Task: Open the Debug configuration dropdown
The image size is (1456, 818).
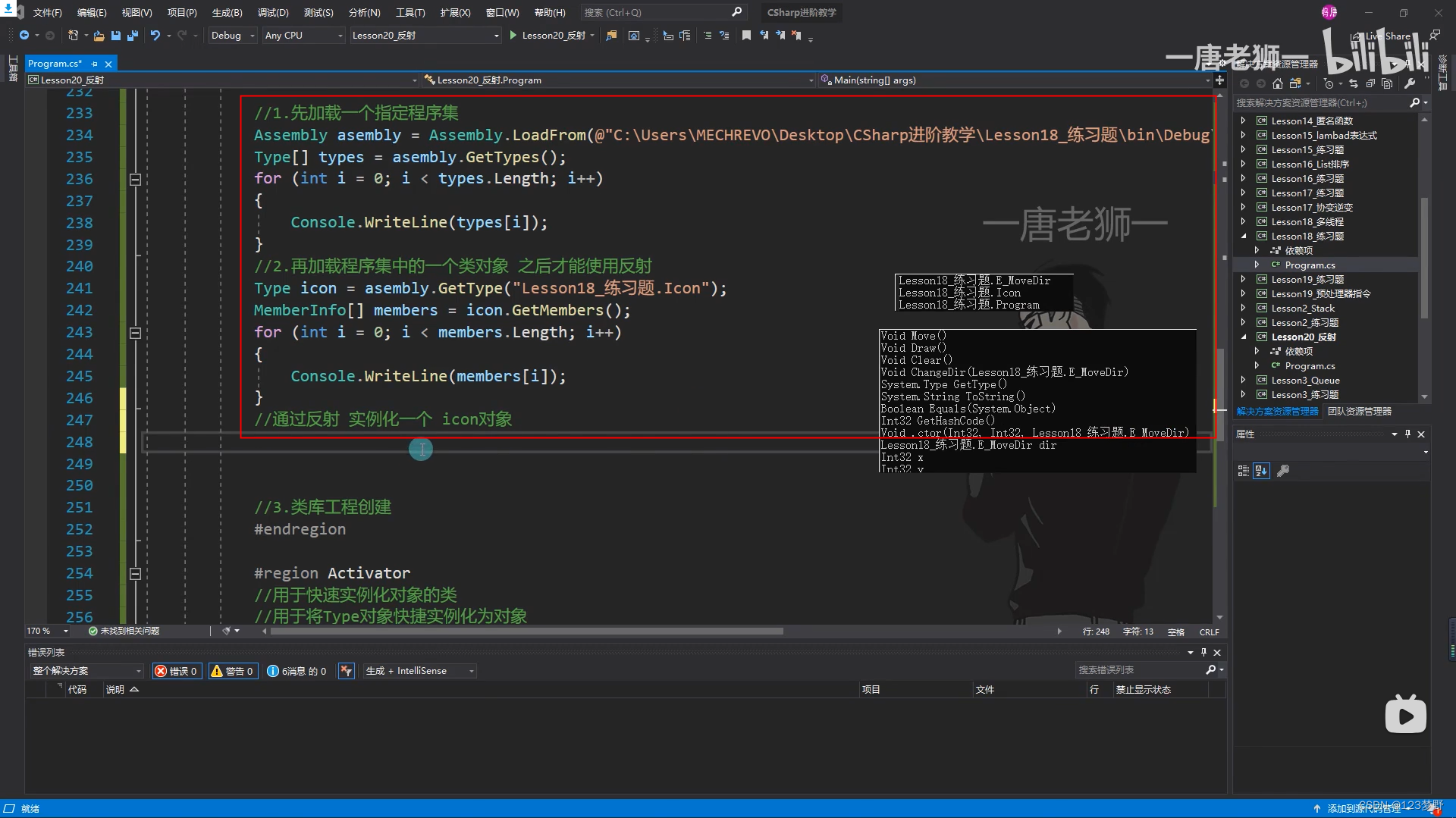Action: [x=233, y=36]
